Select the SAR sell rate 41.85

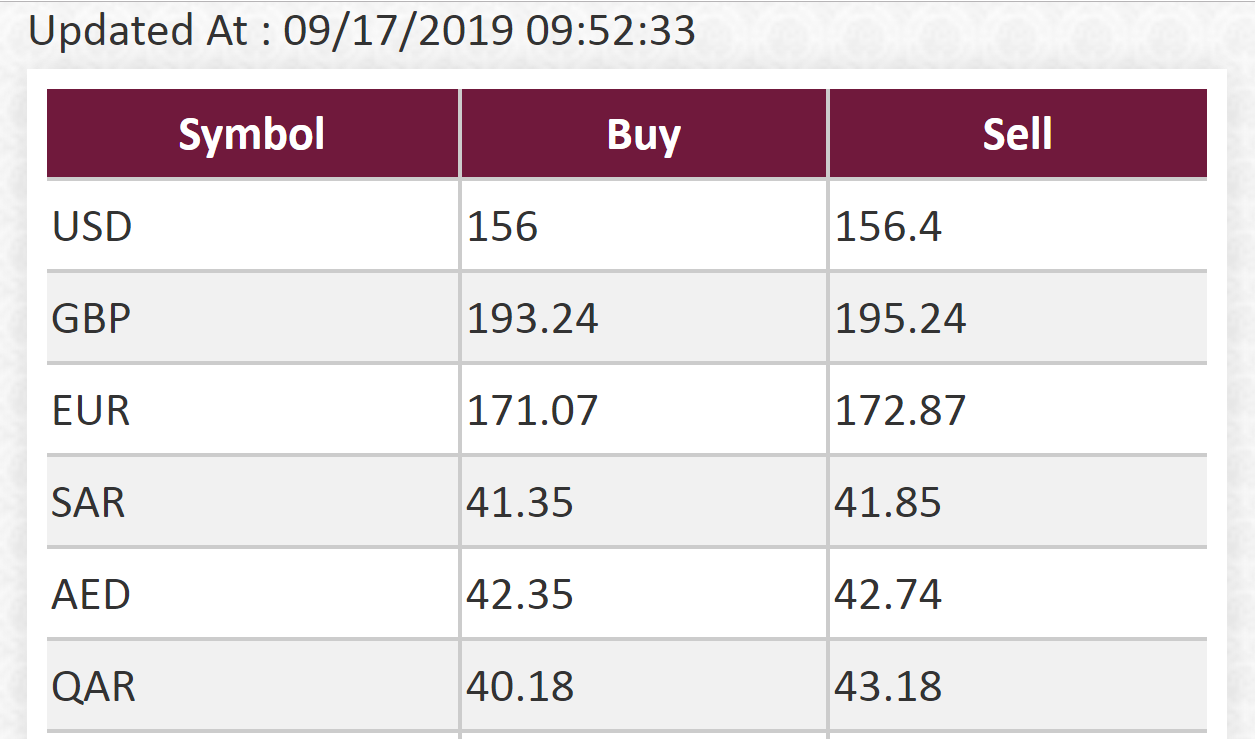coord(888,502)
